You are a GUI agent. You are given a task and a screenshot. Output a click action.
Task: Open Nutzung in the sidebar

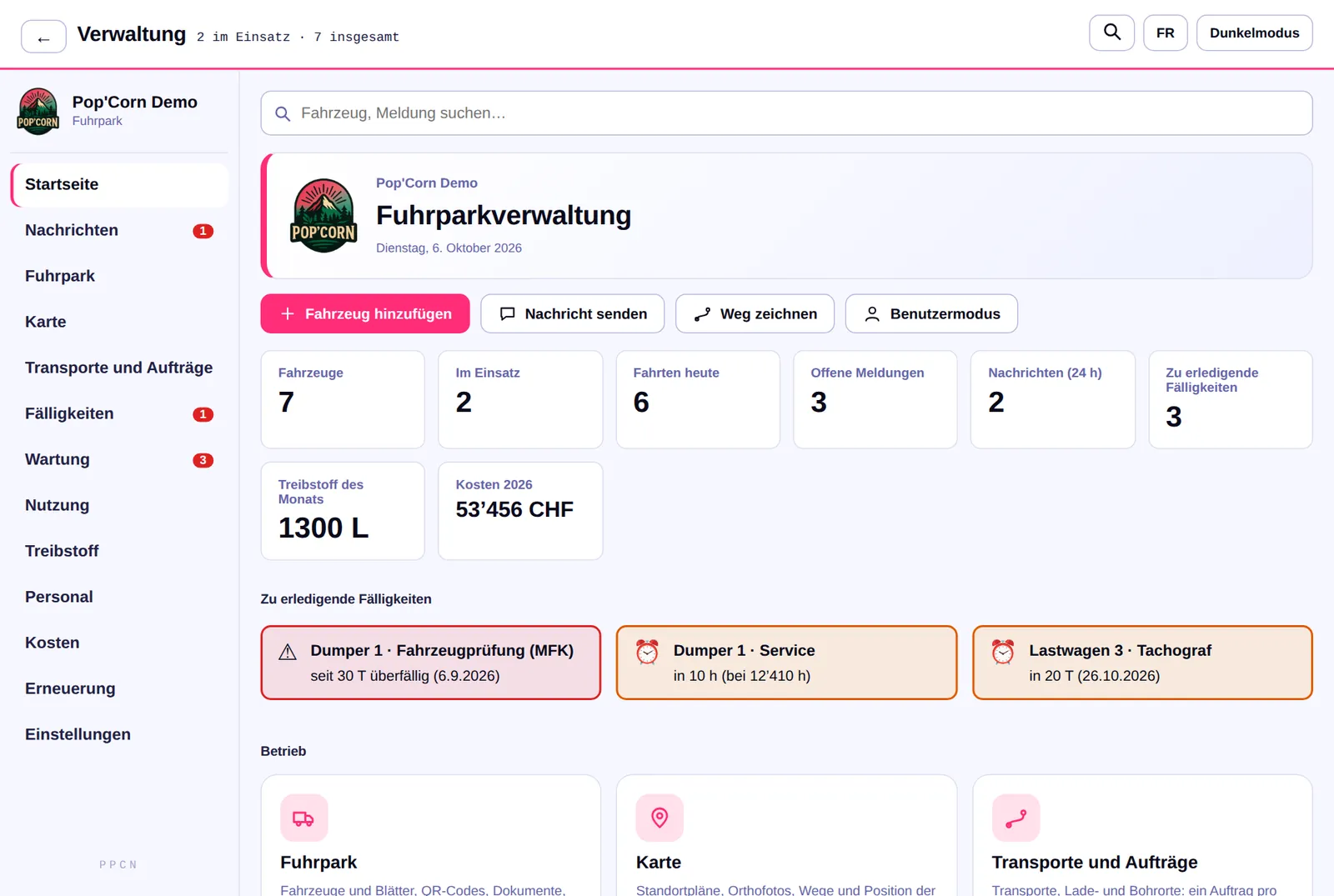click(x=119, y=506)
